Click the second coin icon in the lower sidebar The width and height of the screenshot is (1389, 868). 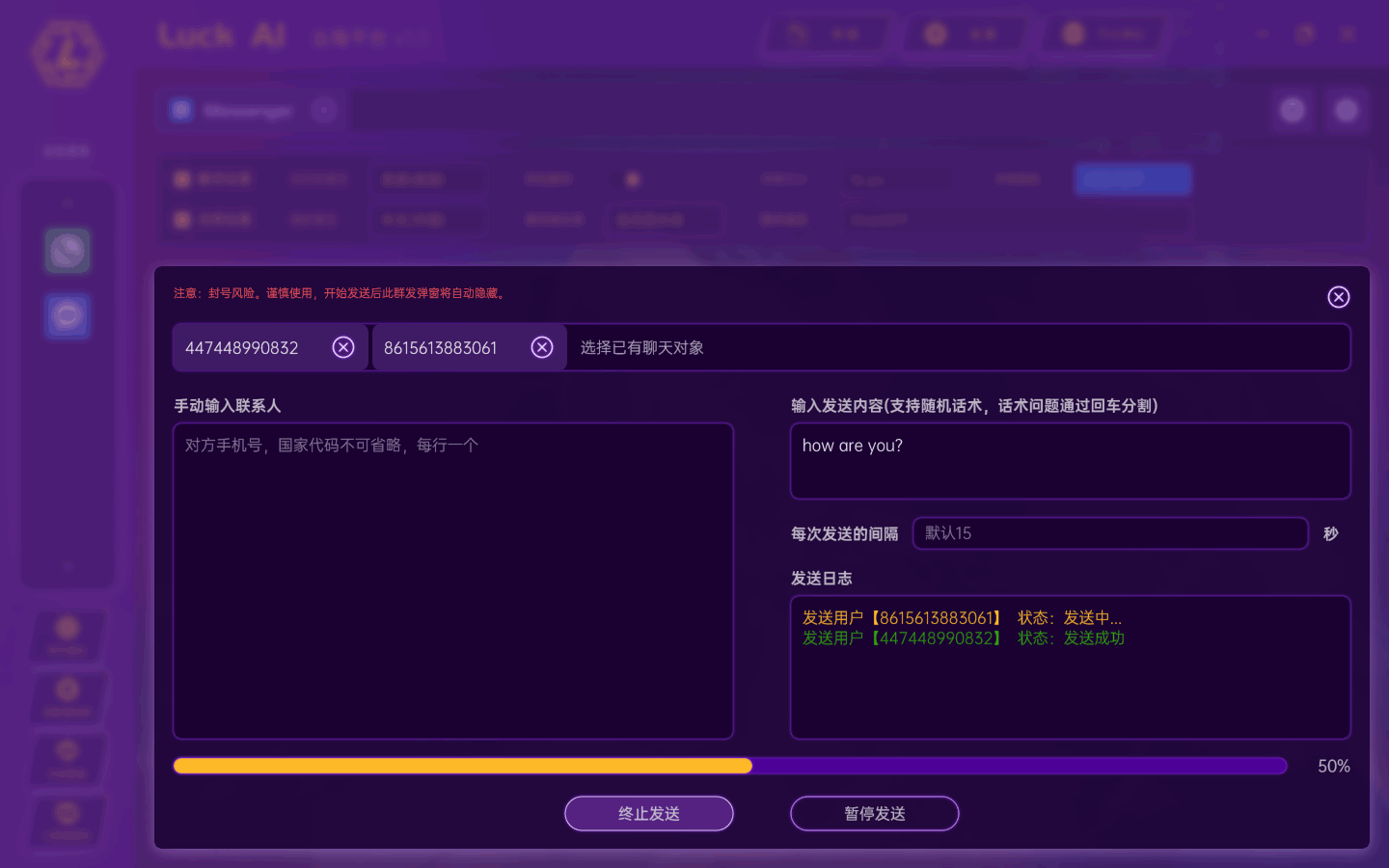tap(67, 692)
